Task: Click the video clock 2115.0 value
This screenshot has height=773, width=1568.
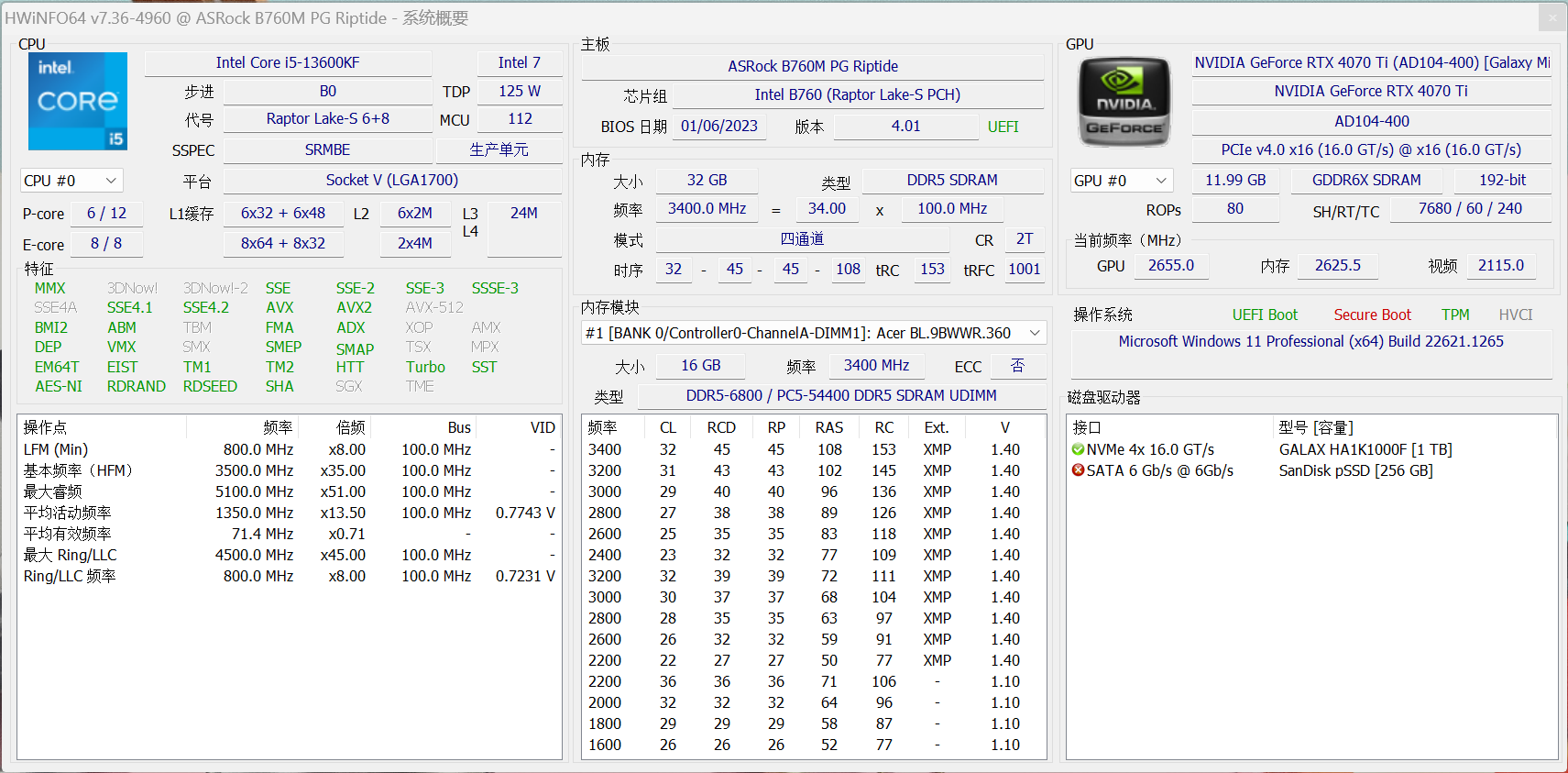Action: pos(1501,265)
